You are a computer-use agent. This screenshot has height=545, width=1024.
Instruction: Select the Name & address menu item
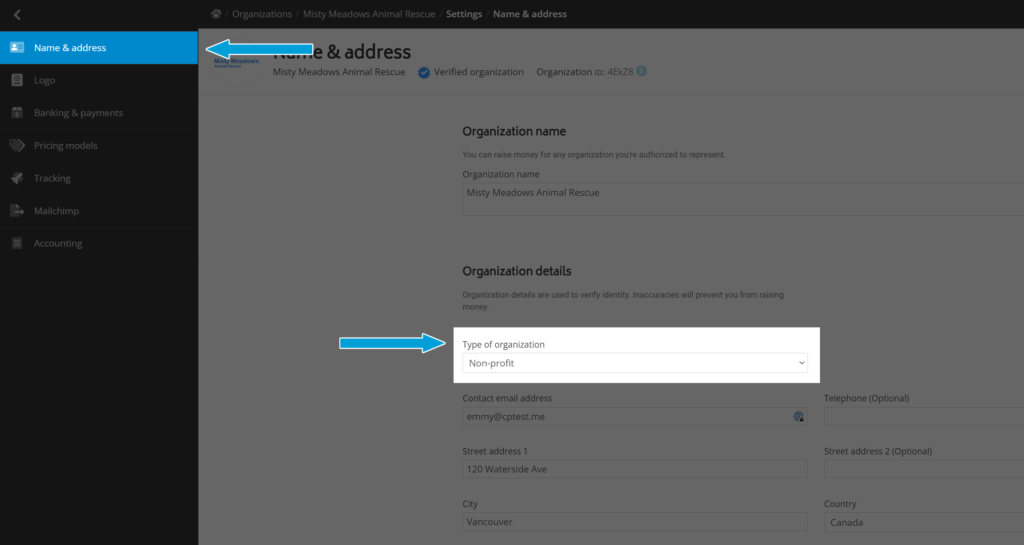point(99,48)
